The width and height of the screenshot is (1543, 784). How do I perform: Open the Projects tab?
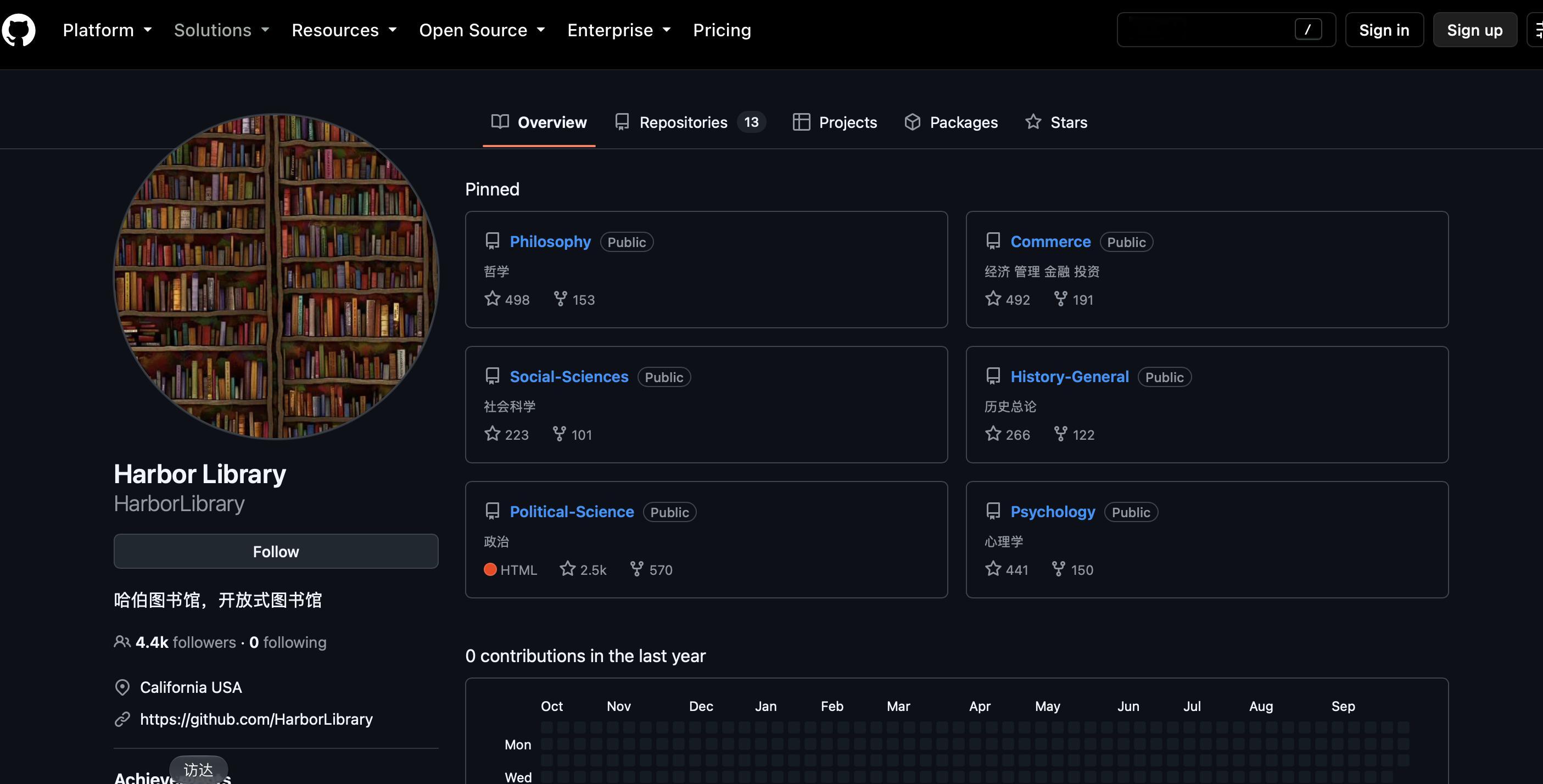tap(835, 122)
